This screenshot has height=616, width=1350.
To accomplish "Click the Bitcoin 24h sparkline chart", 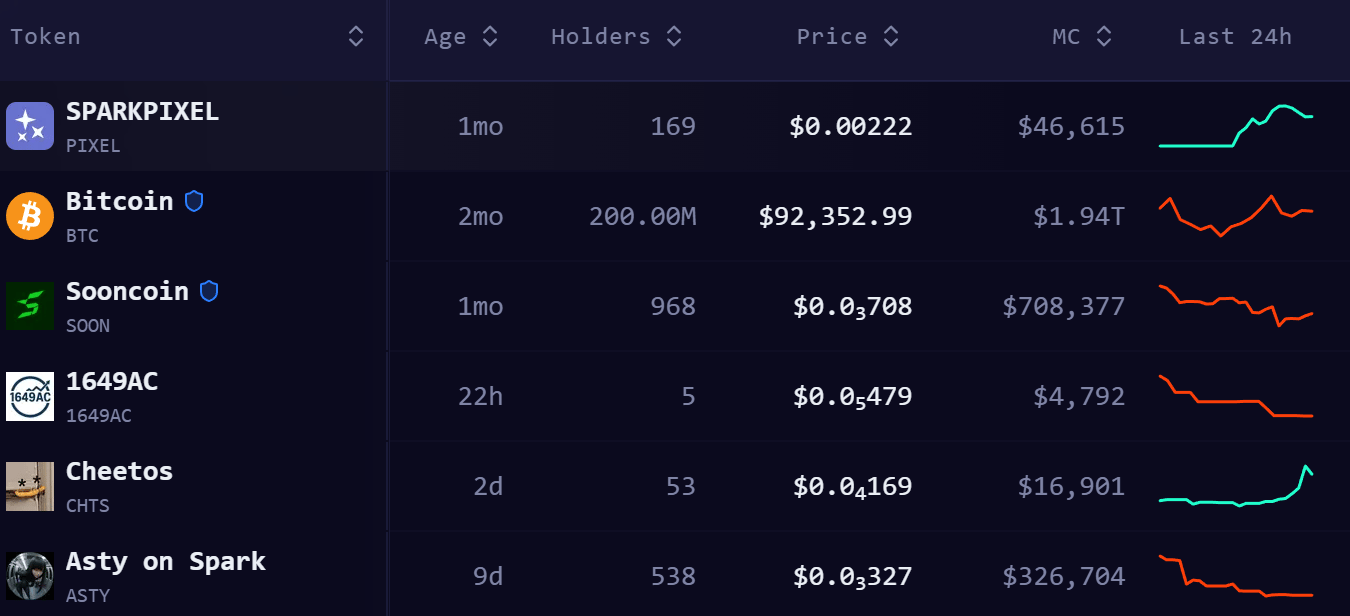I will click(x=1236, y=215).
